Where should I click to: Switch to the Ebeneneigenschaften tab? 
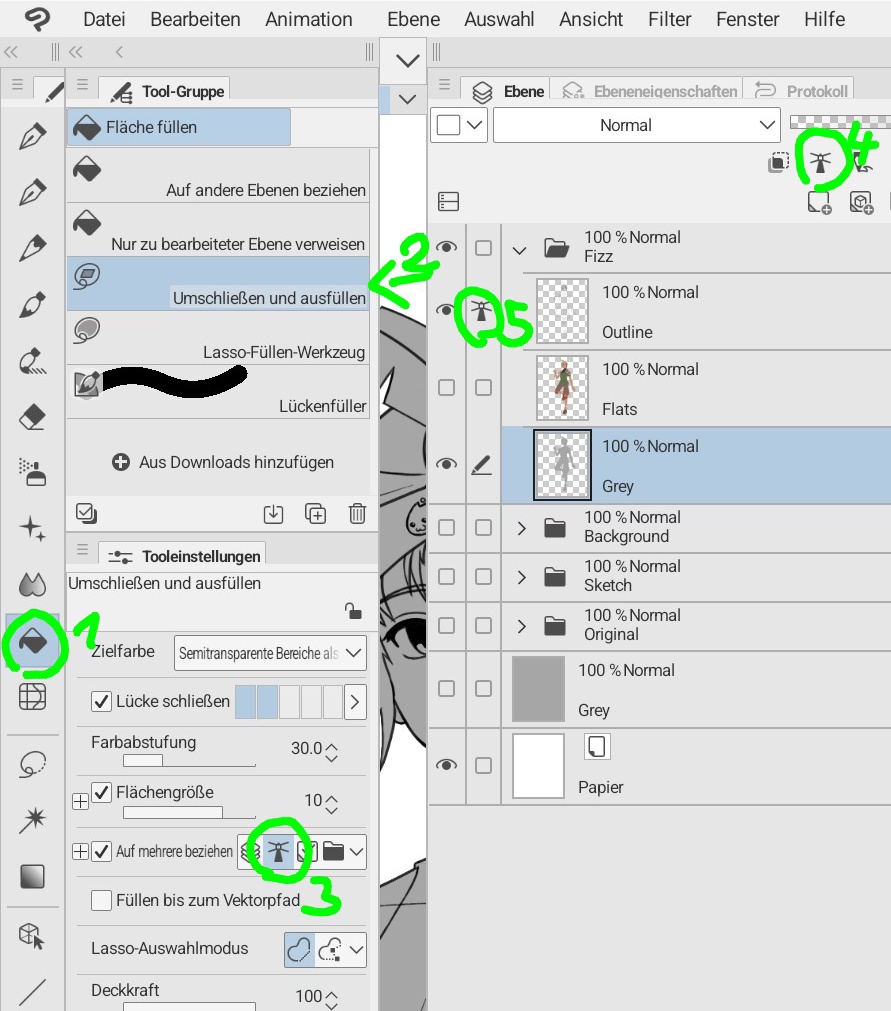click(x=650, y=90)
